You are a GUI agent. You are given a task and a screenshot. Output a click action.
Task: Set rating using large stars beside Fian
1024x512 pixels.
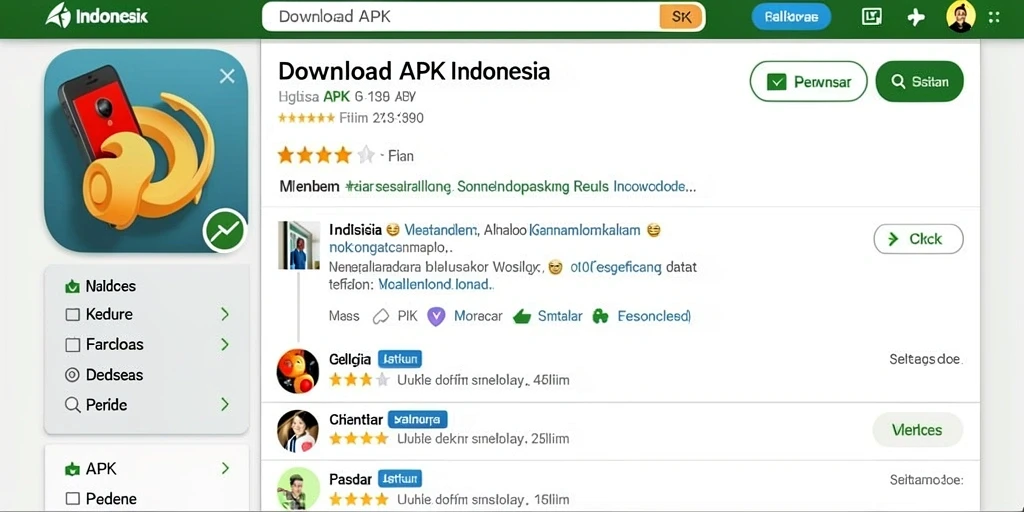[x=326, y=155]
